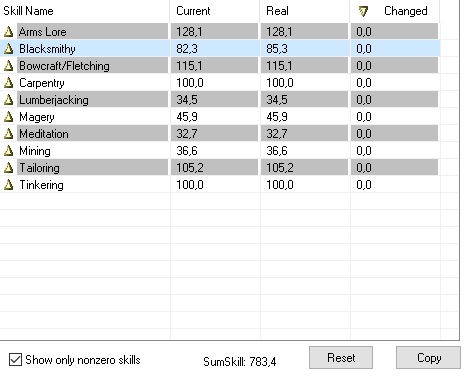470x380 pixels.
Task: Click the Copy button
Action: tap(429, 358)
